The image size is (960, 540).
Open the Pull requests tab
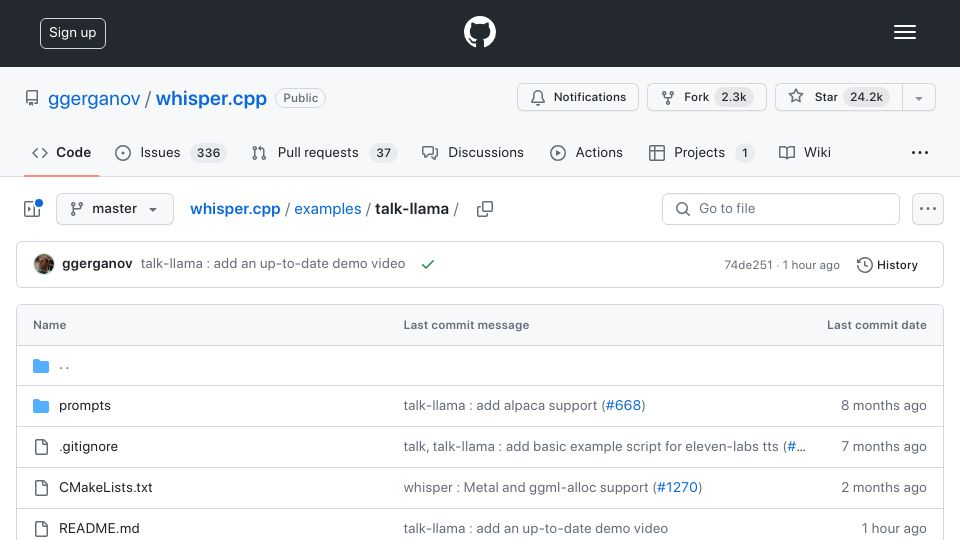click(x=324, y=152)
